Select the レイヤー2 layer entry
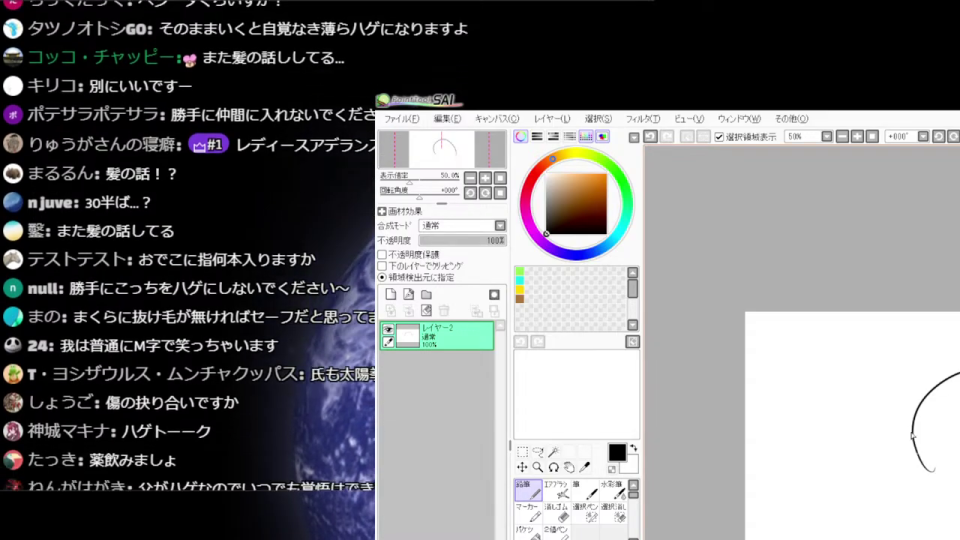960x540 pixels. [437, 336]
